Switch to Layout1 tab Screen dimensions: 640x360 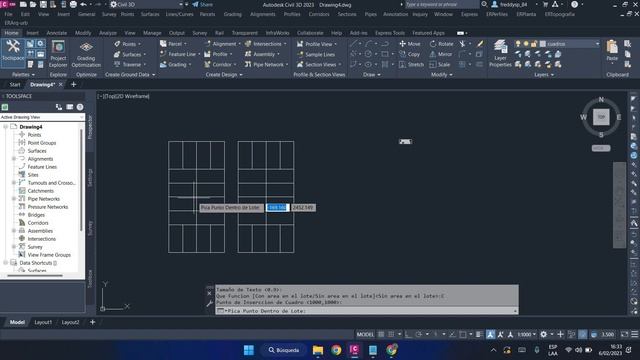point(43,322)
